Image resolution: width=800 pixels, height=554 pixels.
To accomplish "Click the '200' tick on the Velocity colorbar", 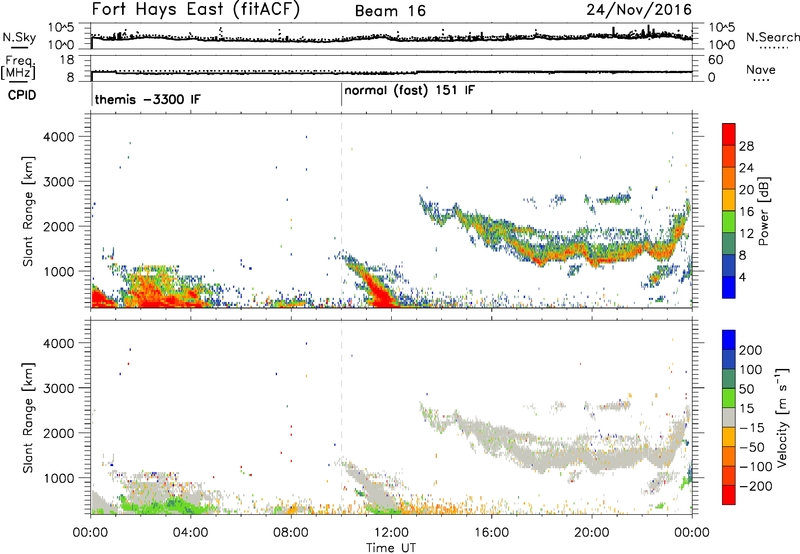I will (751, 350).
